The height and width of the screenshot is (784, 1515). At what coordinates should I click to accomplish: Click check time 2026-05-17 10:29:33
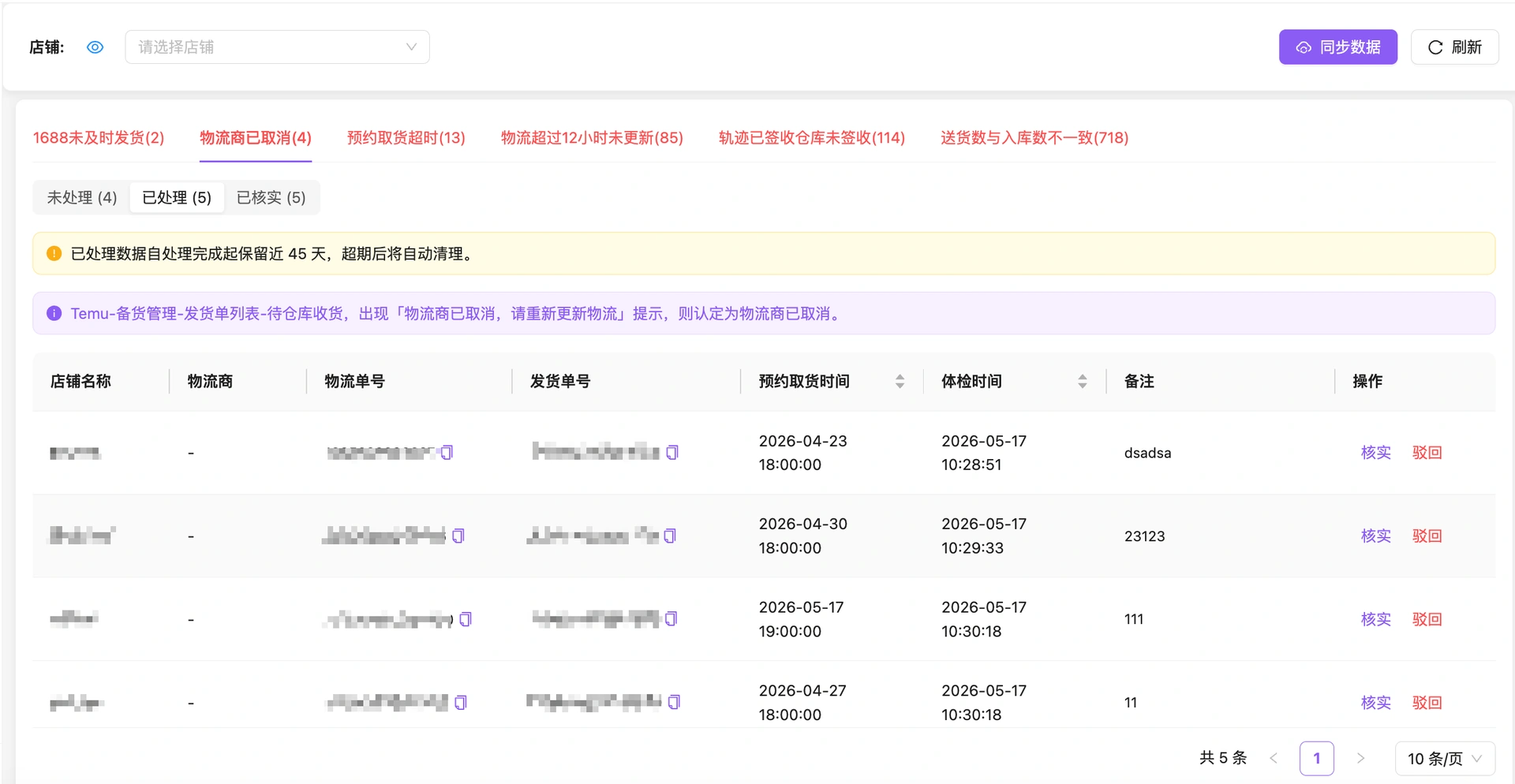tap(984, 536)
